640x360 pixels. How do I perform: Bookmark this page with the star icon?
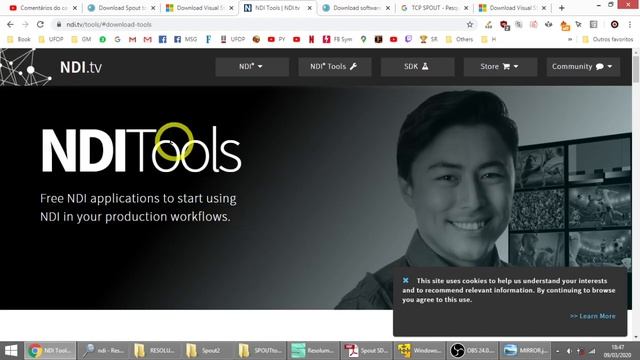click(x=470, y=24)
